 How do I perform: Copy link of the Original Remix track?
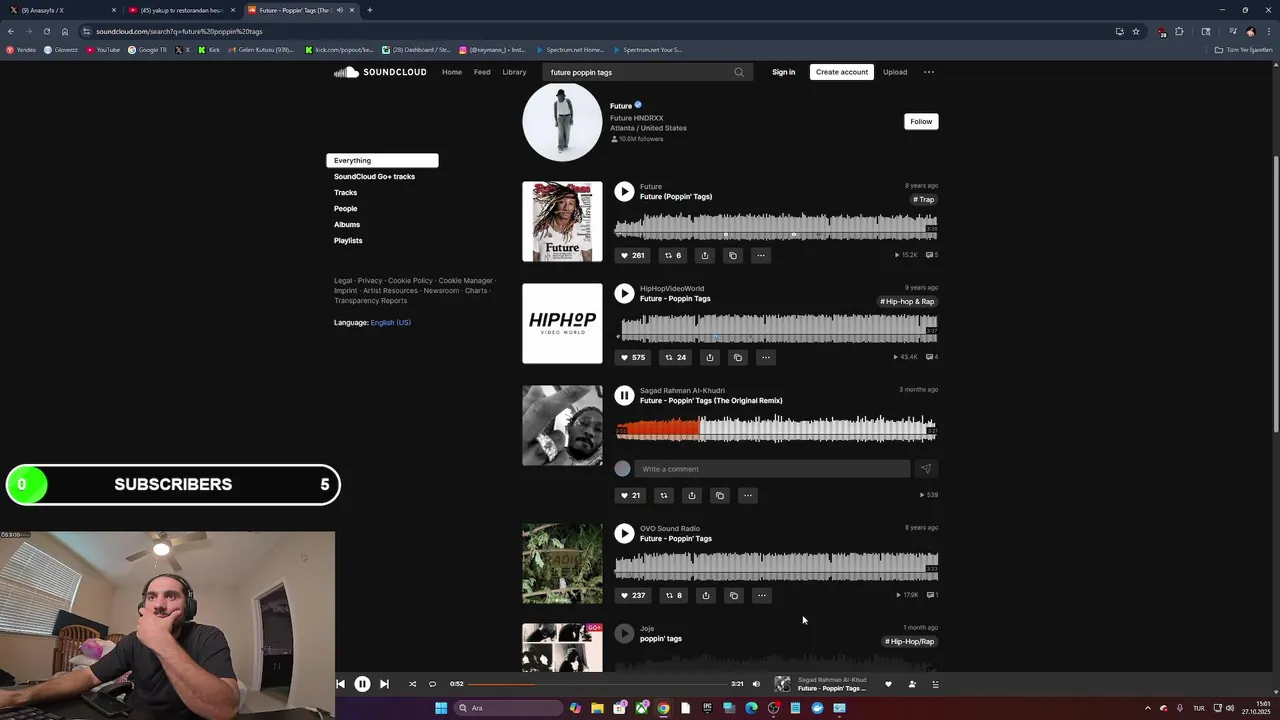coord(719,495)
